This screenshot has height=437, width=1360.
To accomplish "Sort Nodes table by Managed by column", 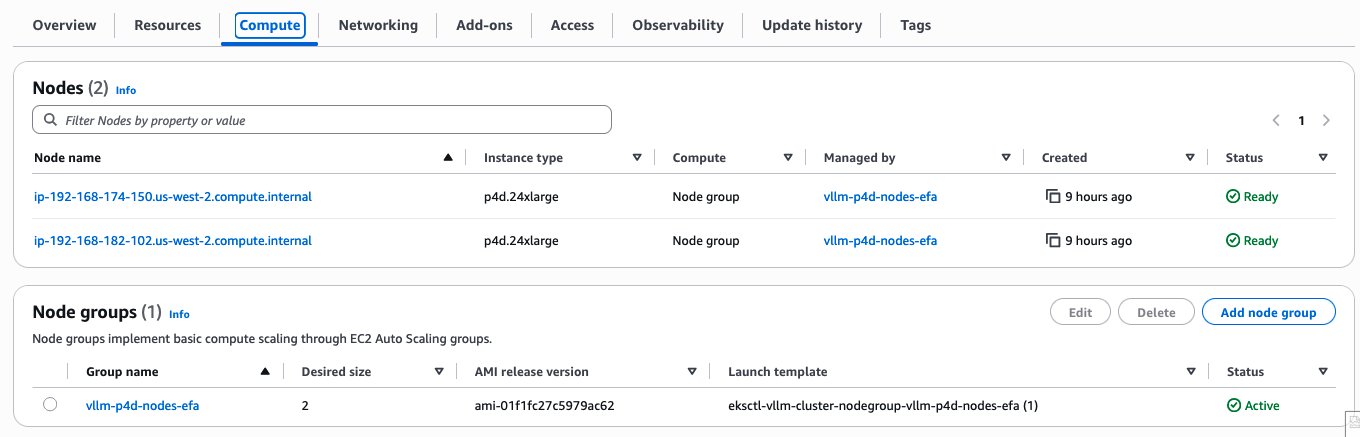I will (x=1006, y=158).
